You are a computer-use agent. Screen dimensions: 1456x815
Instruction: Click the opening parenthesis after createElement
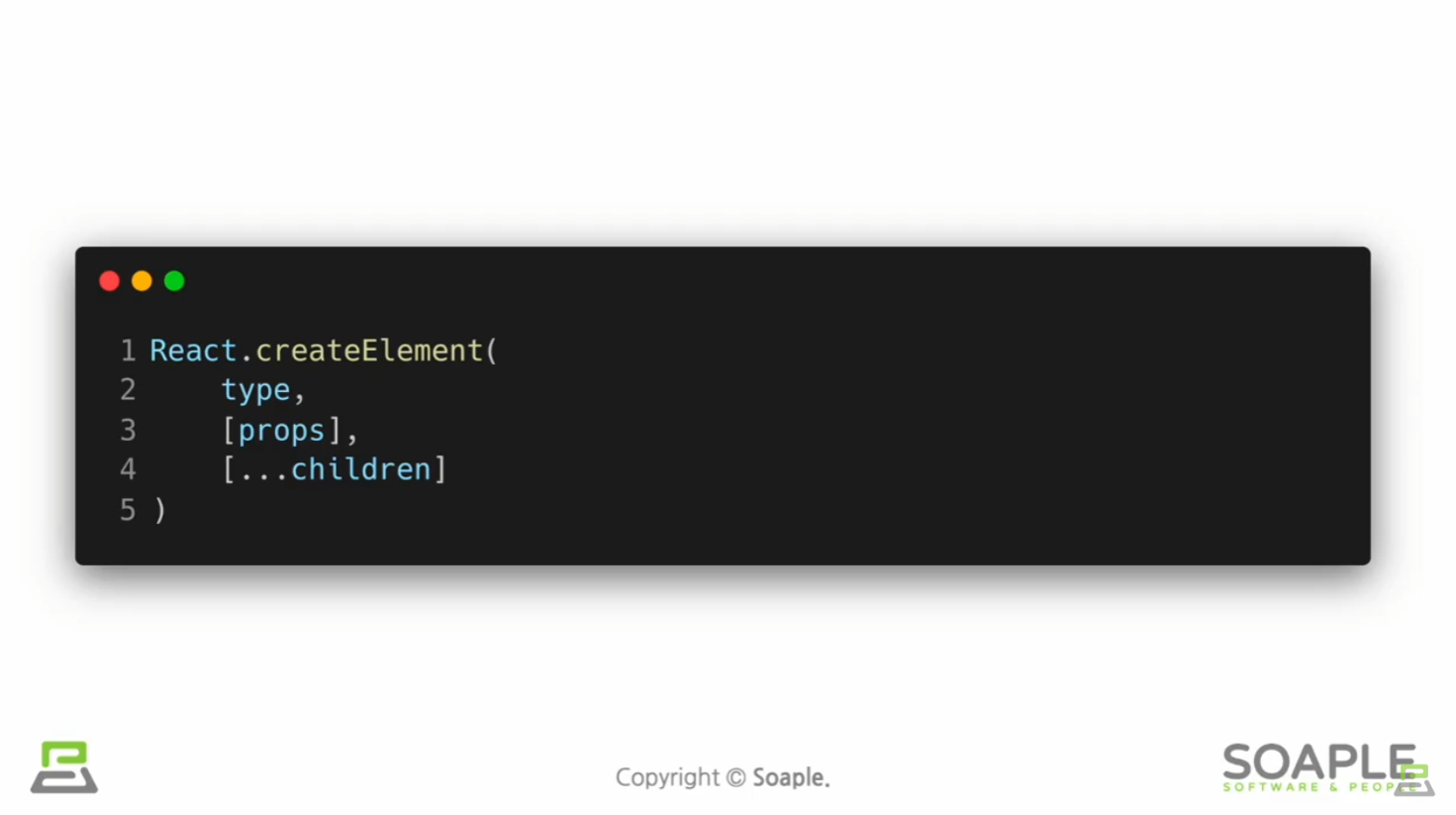tap(492, 351)
